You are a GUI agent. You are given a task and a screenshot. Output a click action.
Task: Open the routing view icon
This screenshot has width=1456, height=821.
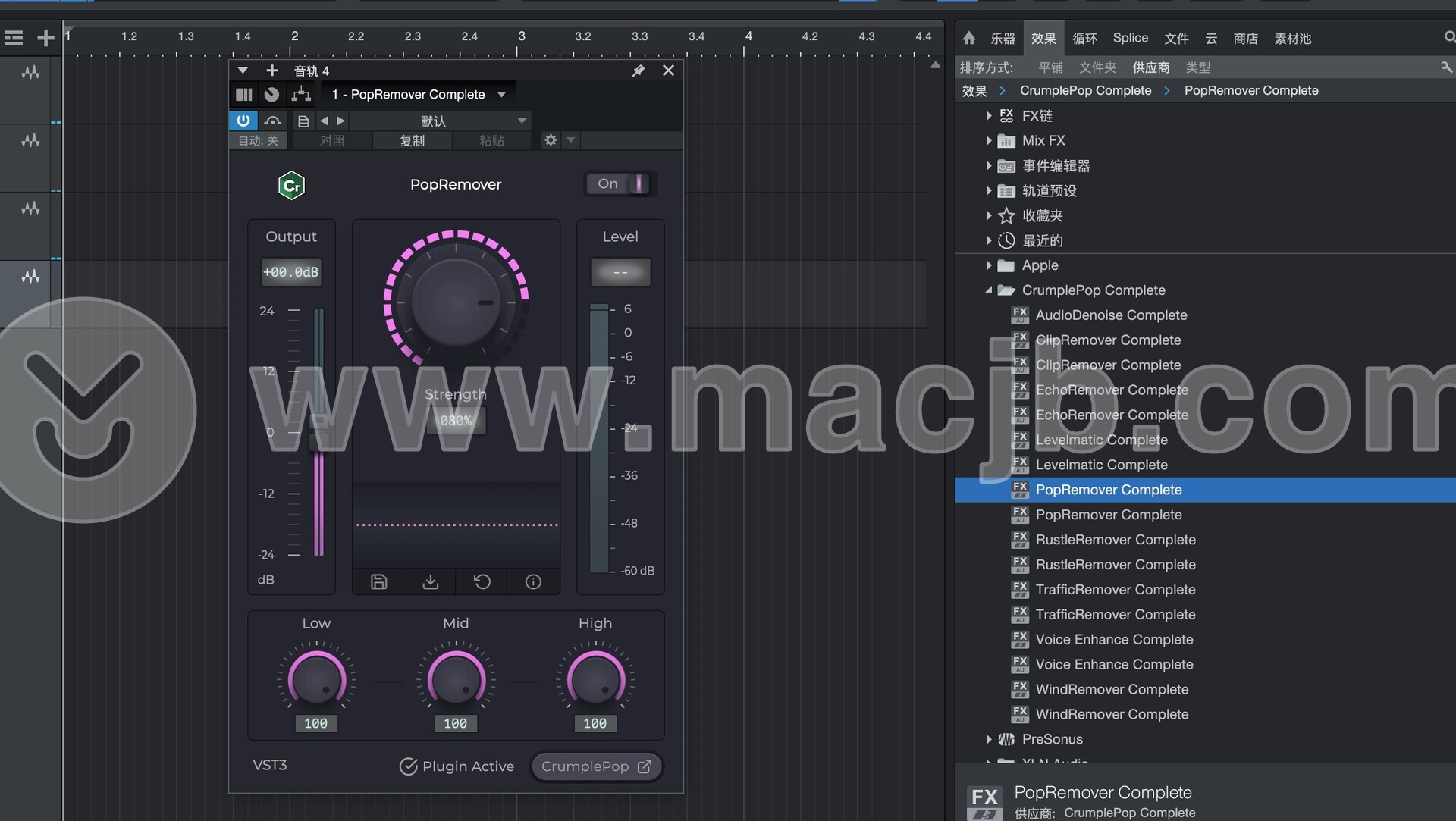click(x=301, y=94)
